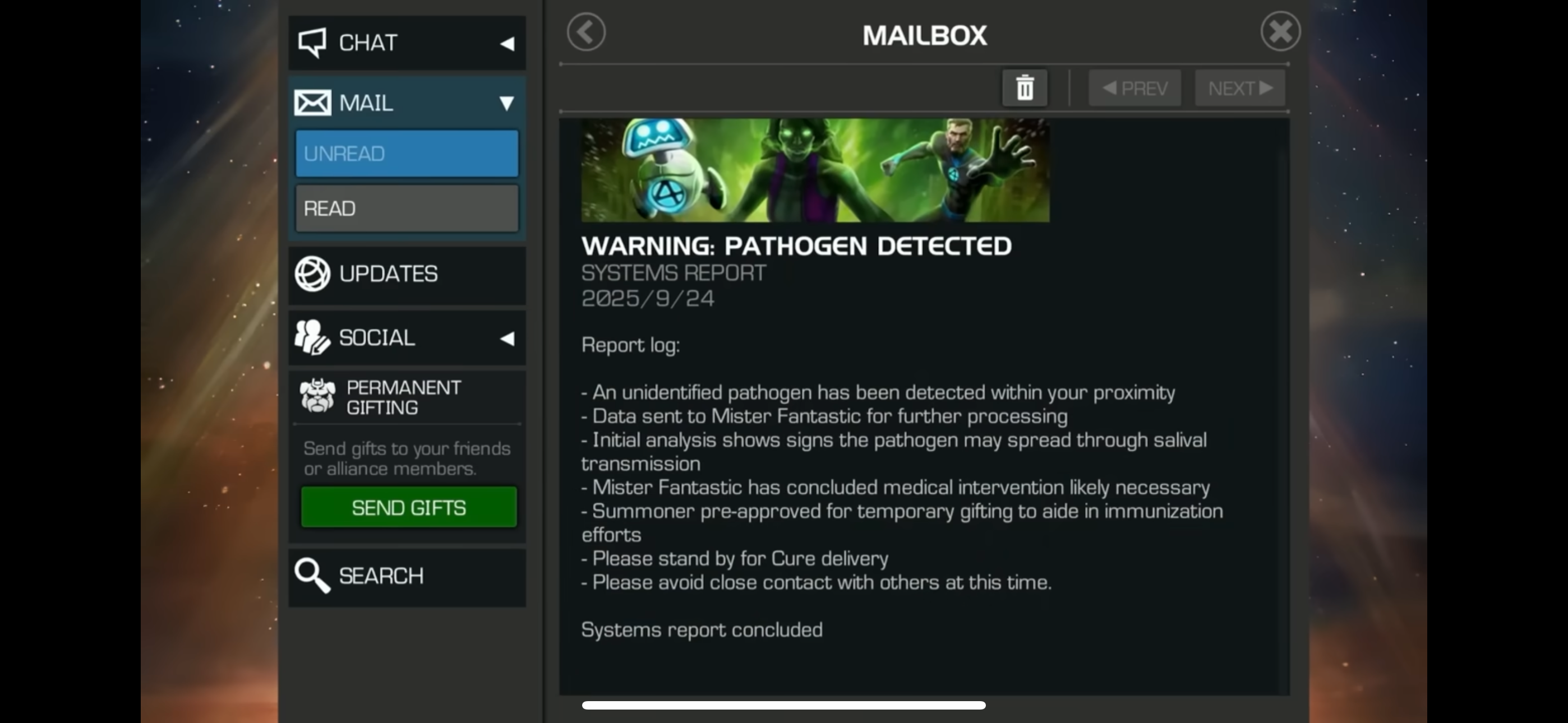Go to the Next mail message

click(x=1240, y=89)
